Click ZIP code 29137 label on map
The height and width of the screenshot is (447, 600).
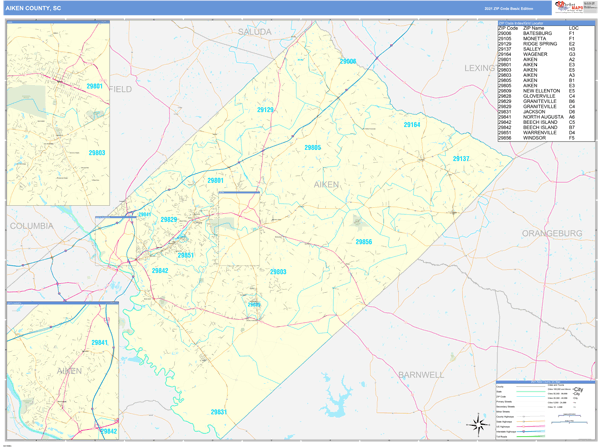coord(461,159)
